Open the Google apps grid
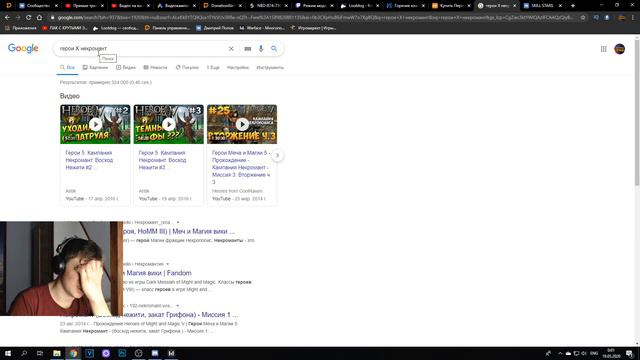 pyautogui.click(x=603, y=49)
